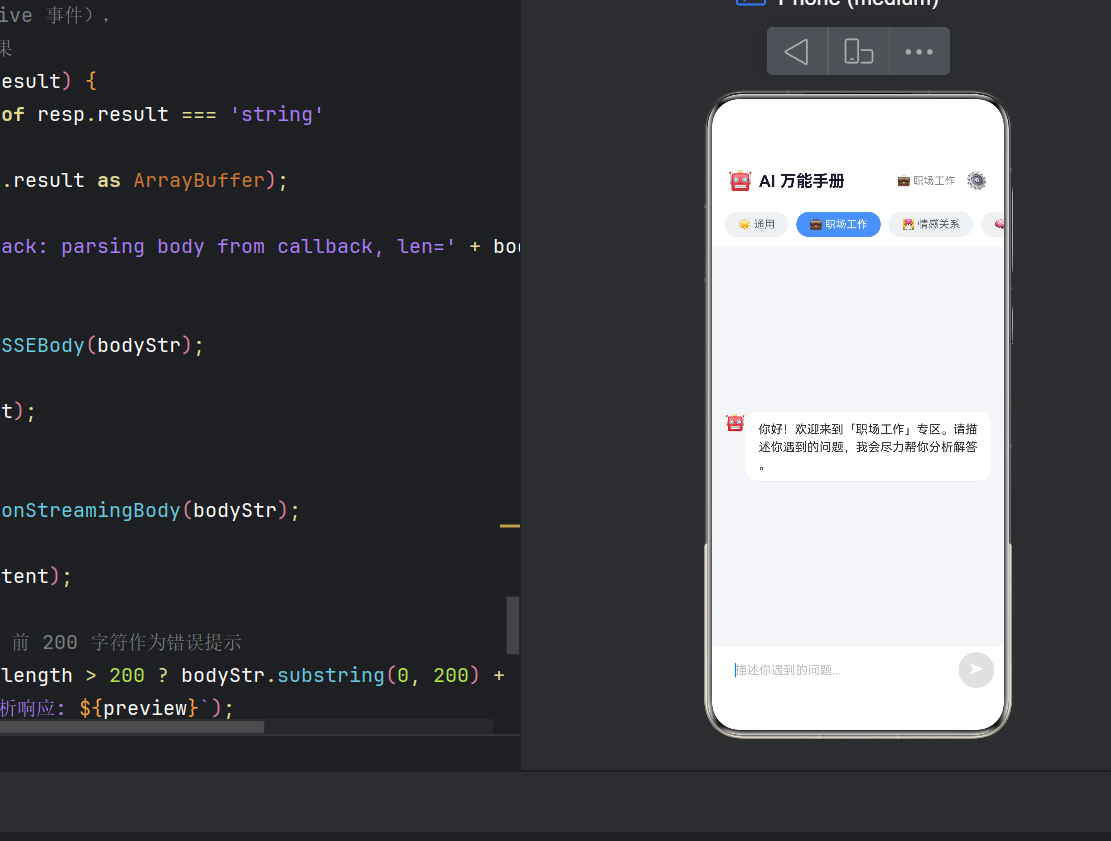The height and width of the screenshot is (841, 1111).
Task: Click the yellow warning marker in editor gutter
Action: [510, 526]
